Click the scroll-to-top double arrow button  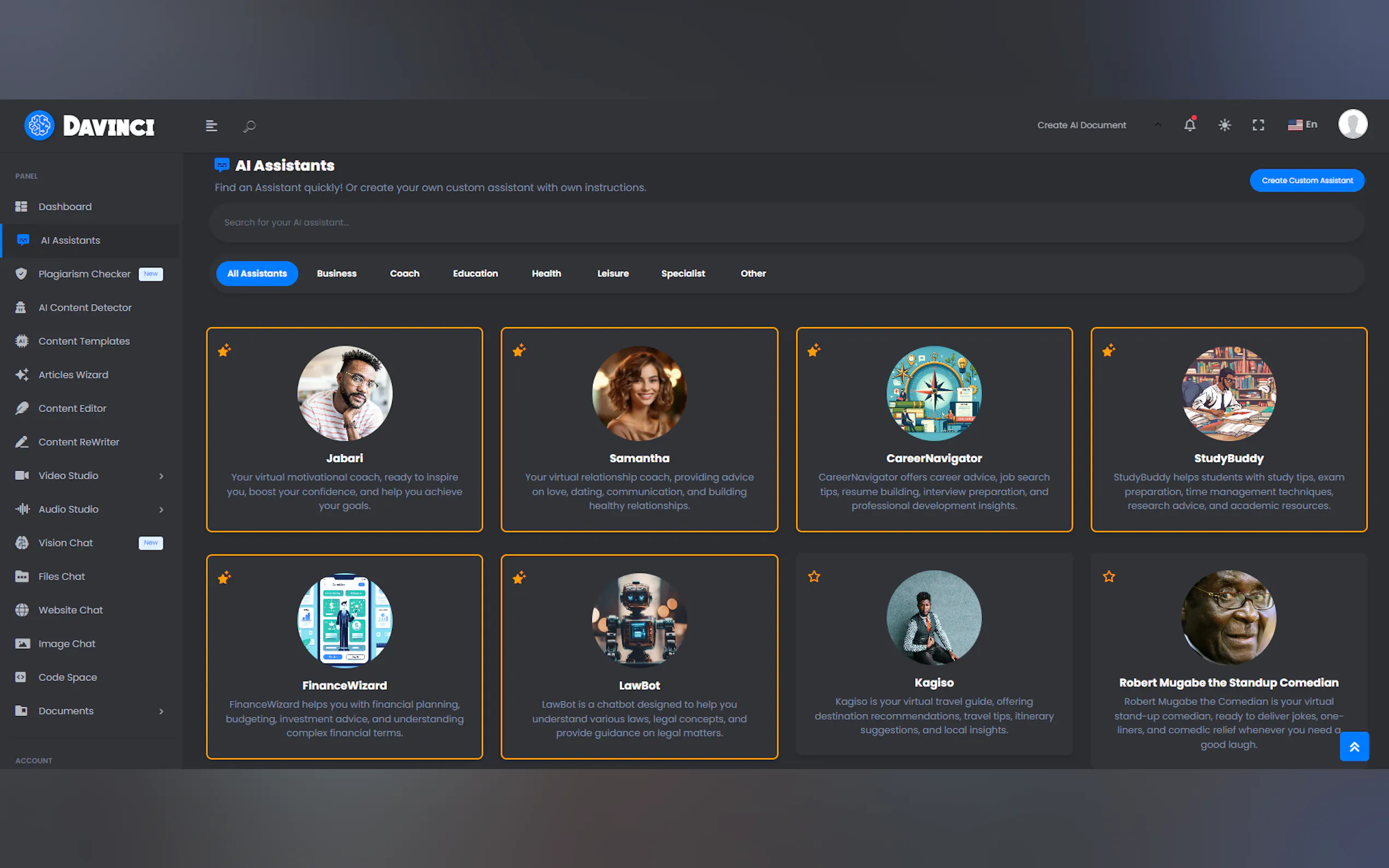1354,746
